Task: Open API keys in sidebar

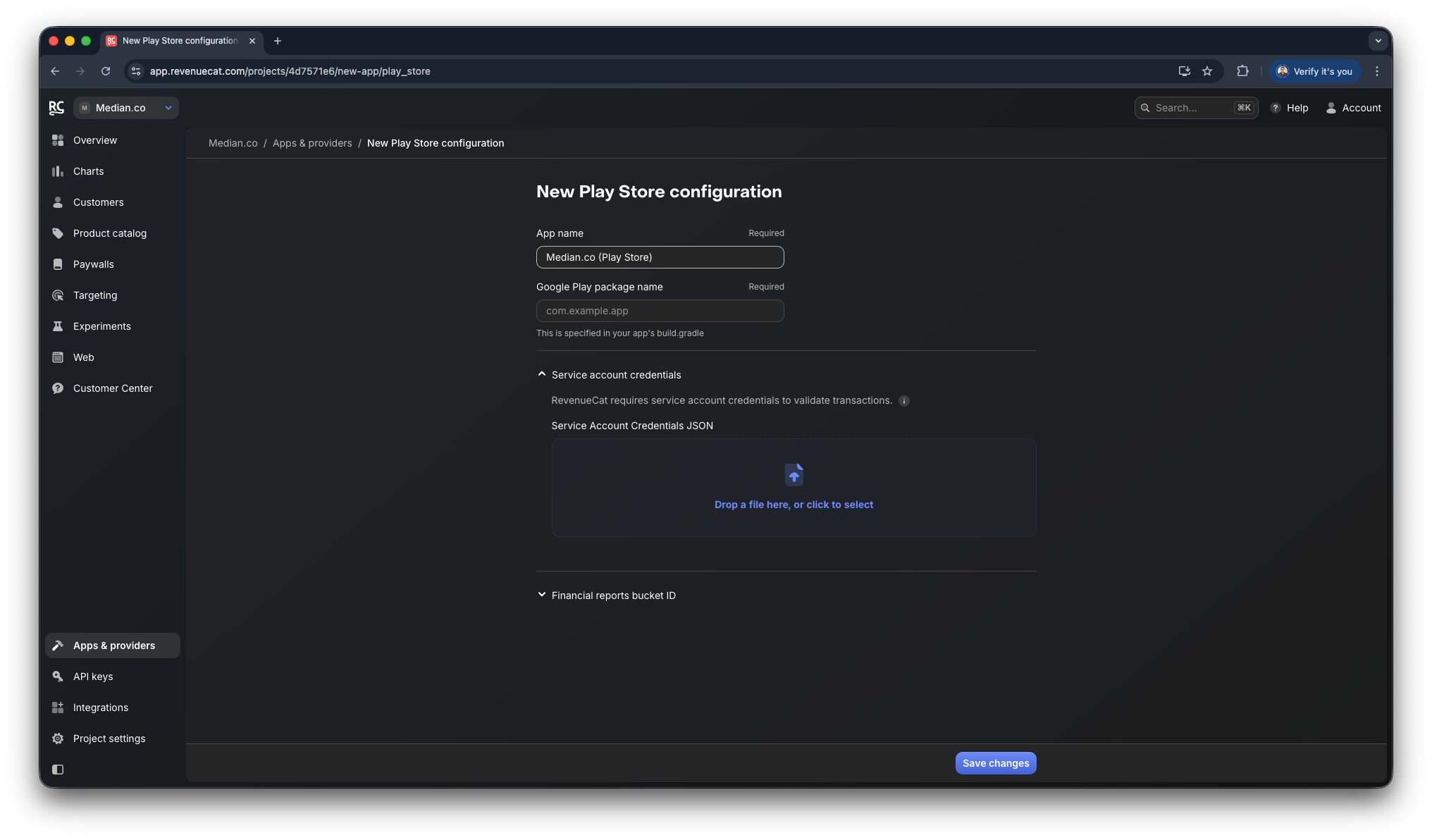Action: coord(93,677)
